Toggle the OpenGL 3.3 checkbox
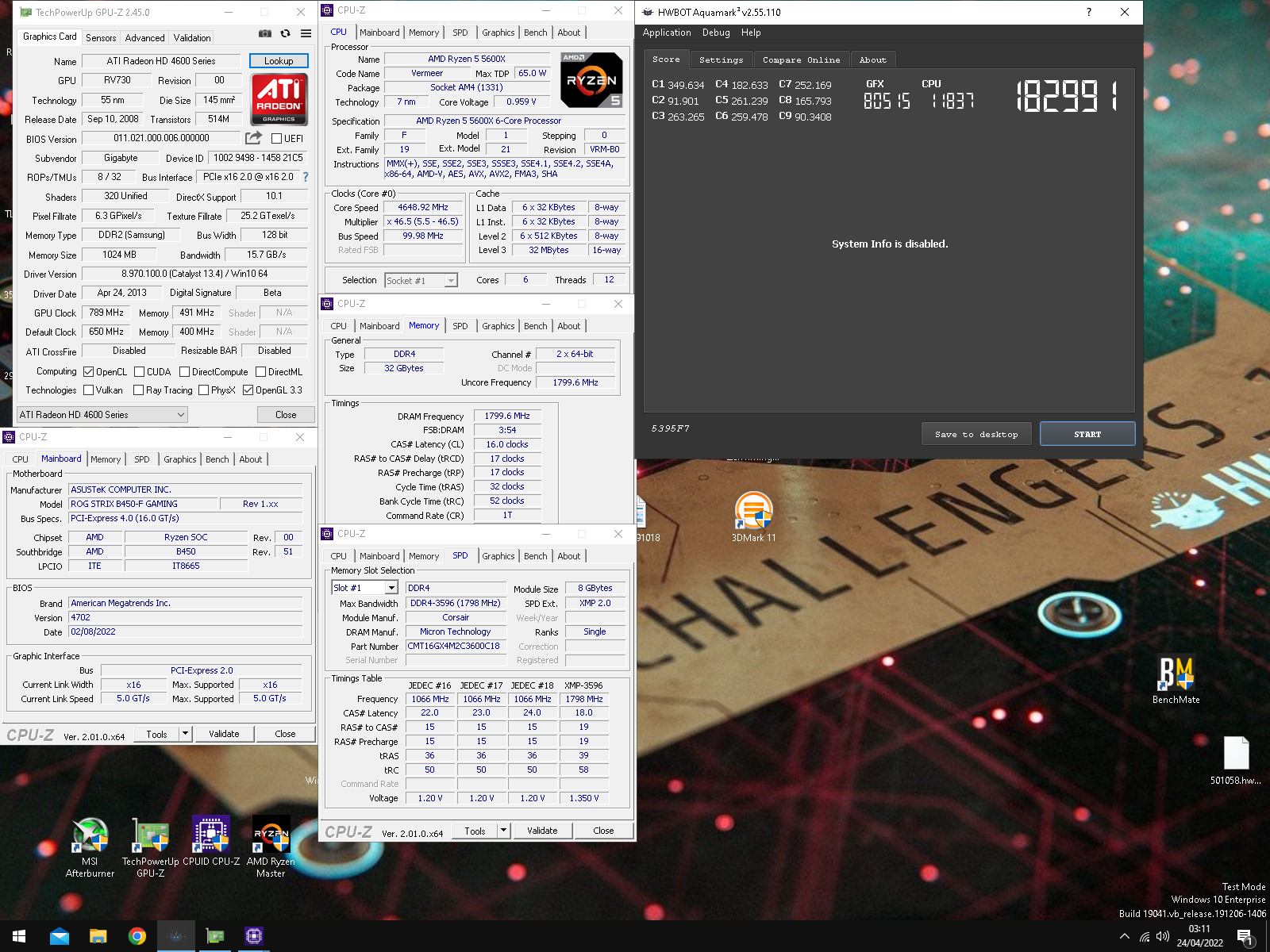Viewport: 1270px width, 952px height. (248, 390)
